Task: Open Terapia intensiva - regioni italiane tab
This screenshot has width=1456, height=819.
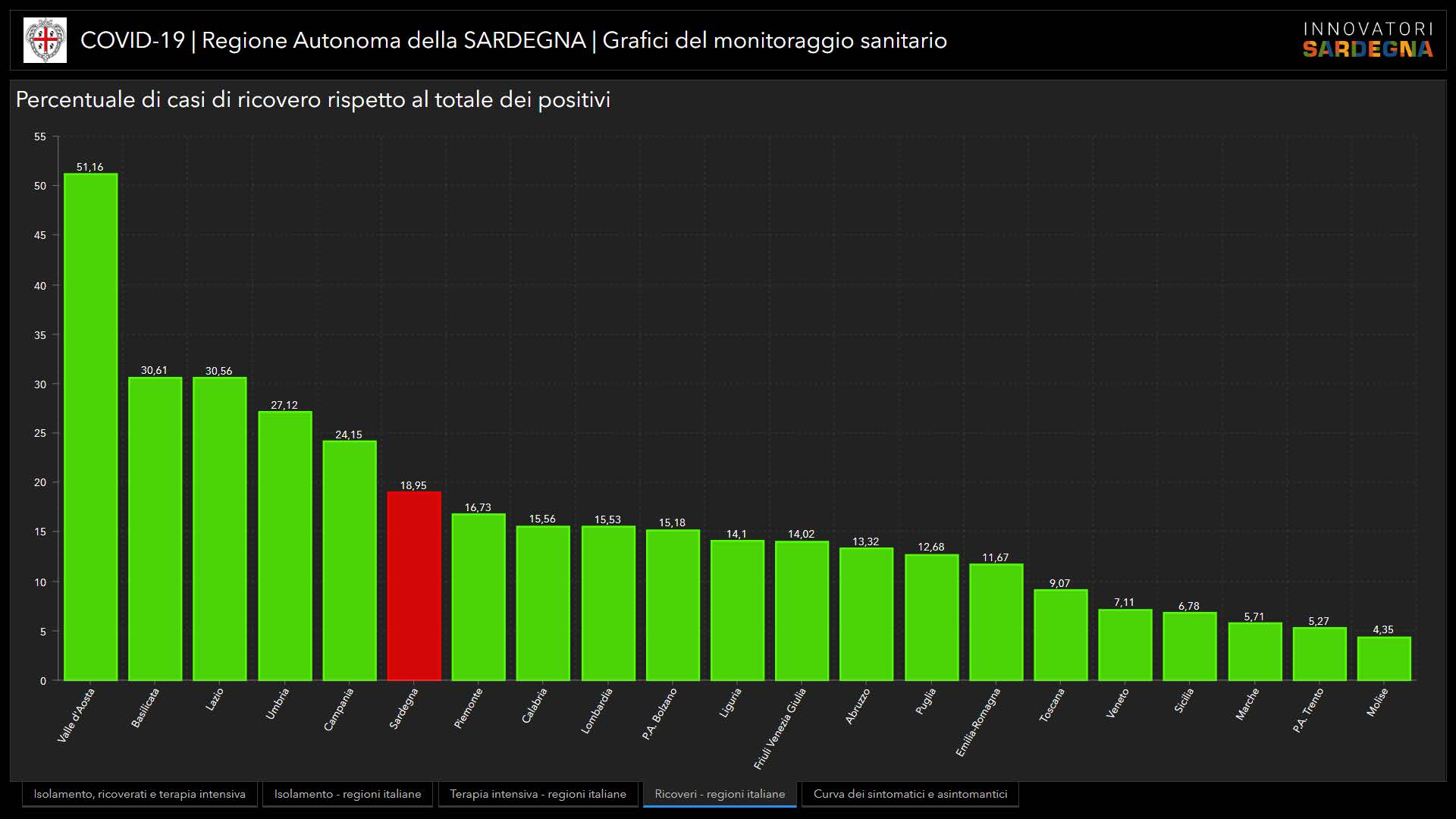Action: coord(538,794)
